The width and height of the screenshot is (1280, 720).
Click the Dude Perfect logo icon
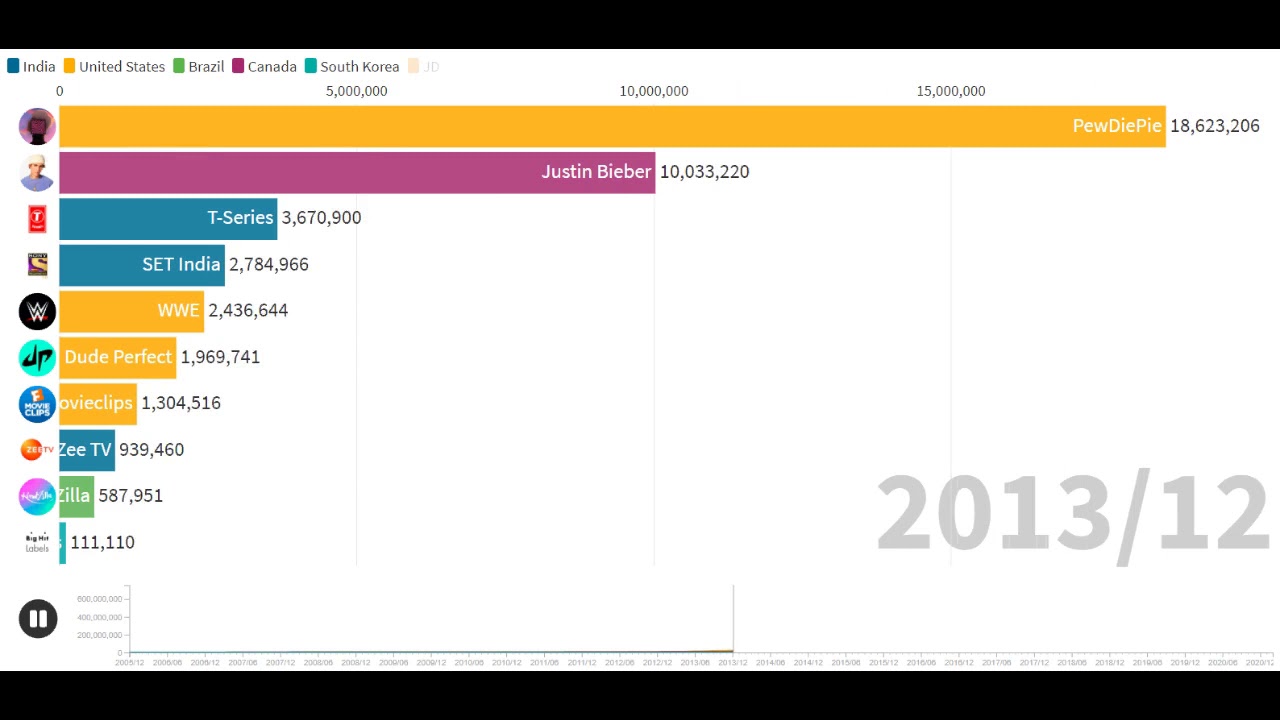[x=37, y=358]
